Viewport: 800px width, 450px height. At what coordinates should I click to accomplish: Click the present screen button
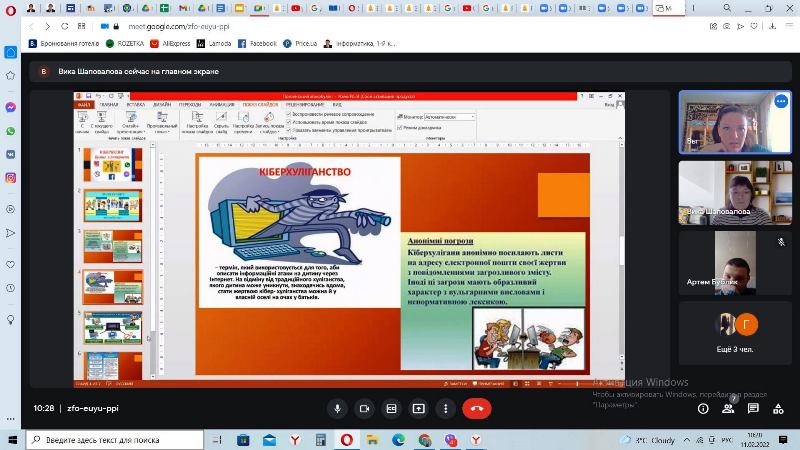click(x=418, y=408)
